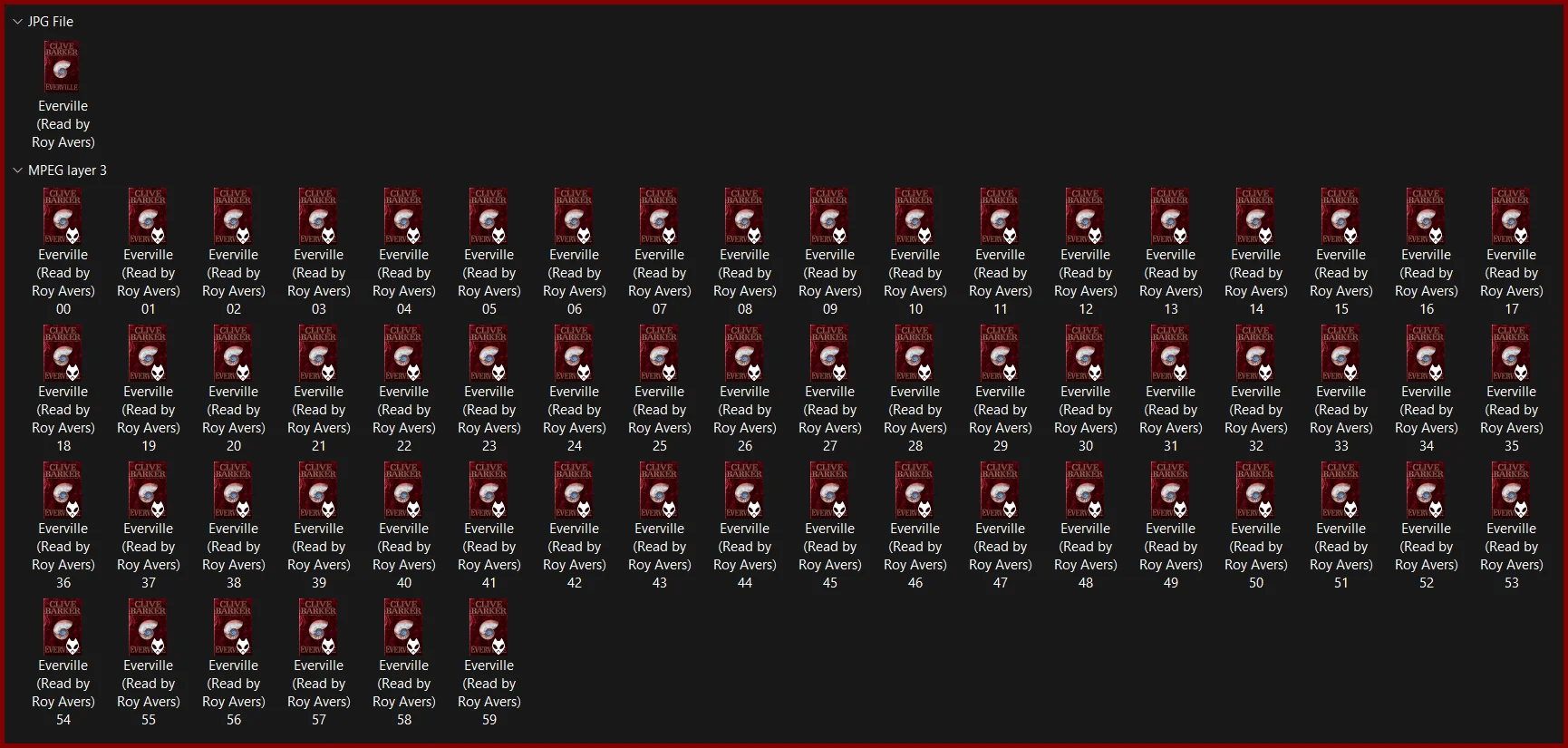Click the file name ending in 33
1568x748 pixels.
[1341, 419]
